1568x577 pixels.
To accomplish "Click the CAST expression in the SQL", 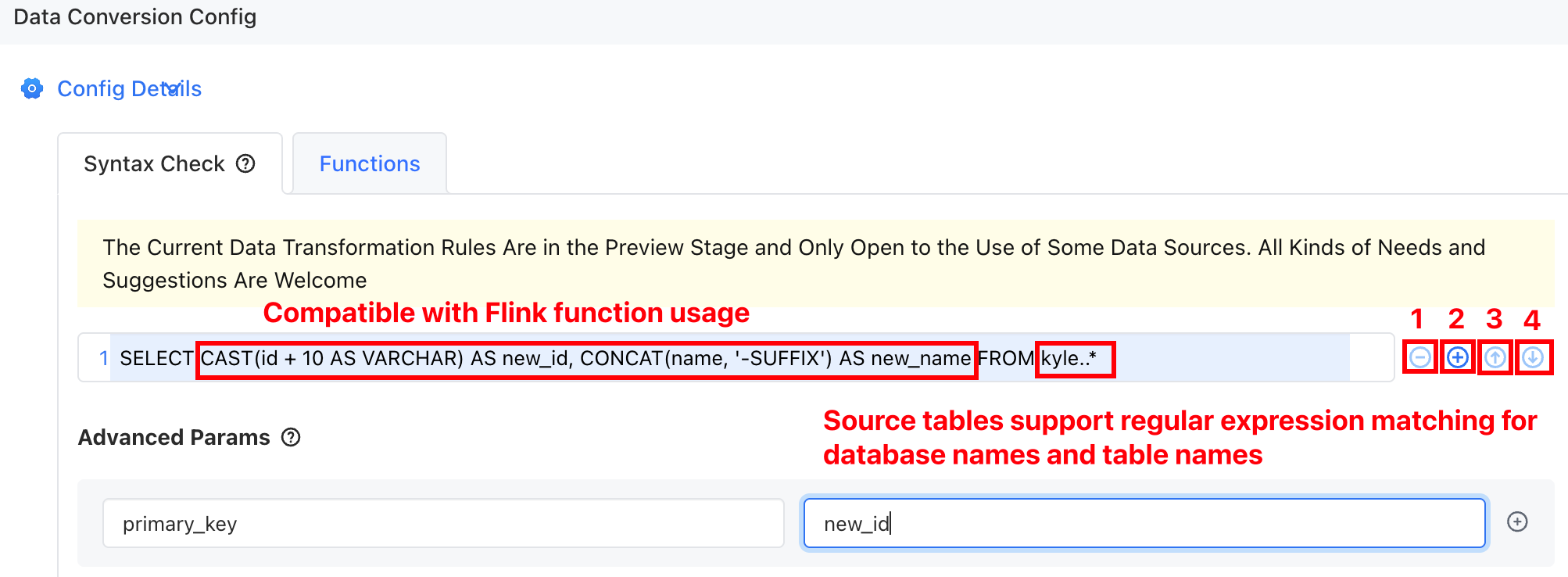I will (x=332, y=358).
